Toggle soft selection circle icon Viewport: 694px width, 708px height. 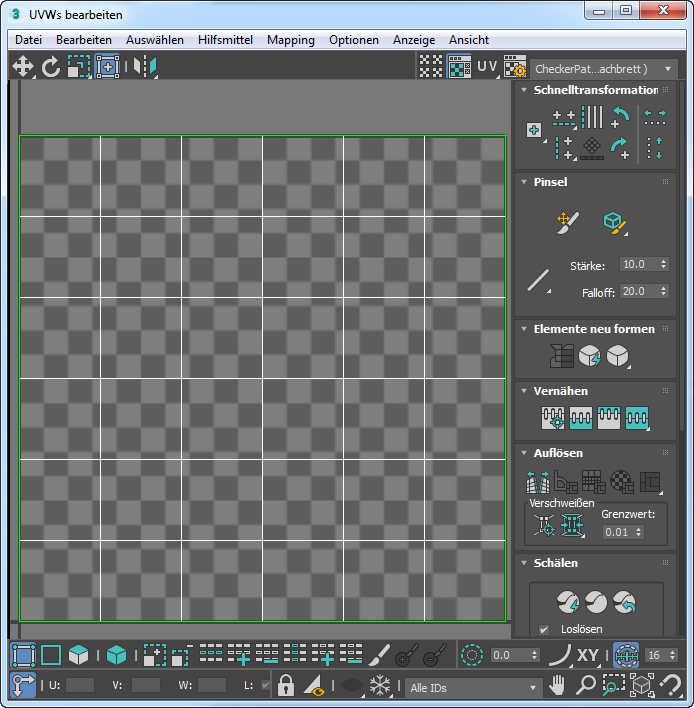coord(472,655)
